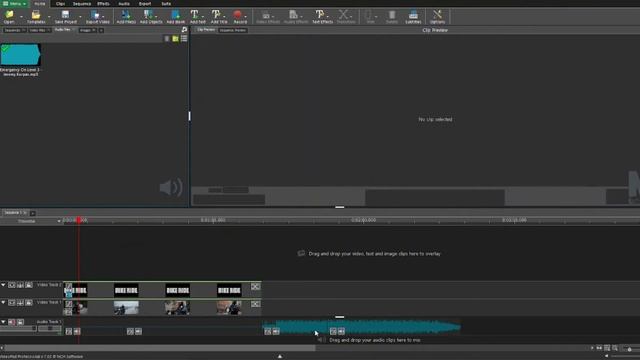The width and height of the screenshot is (640, 360).
Task: Click the Add Title icon
Action: (x=216, y=15)
